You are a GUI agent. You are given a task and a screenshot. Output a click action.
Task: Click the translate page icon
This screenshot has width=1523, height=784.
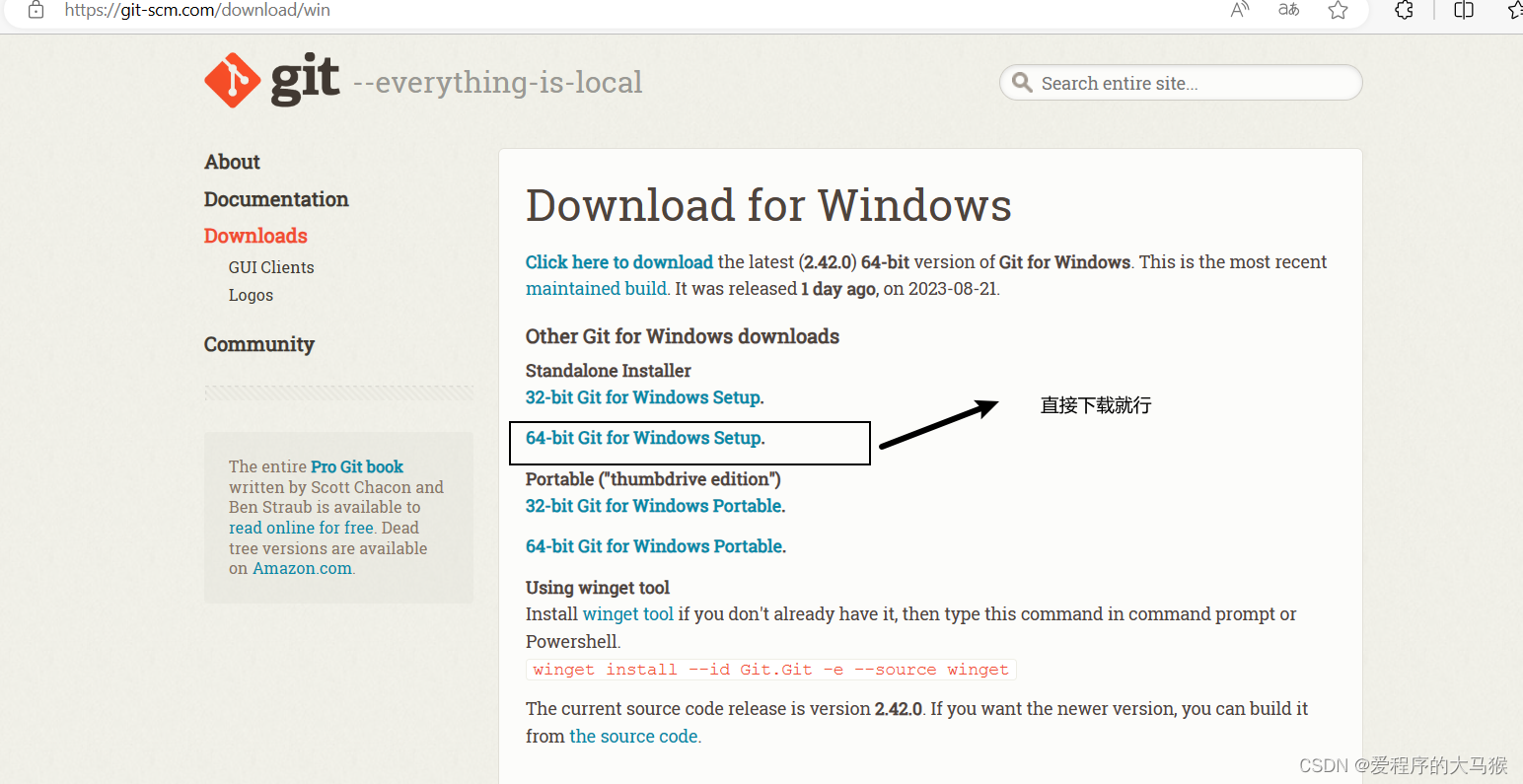[x=1288, y=10]
